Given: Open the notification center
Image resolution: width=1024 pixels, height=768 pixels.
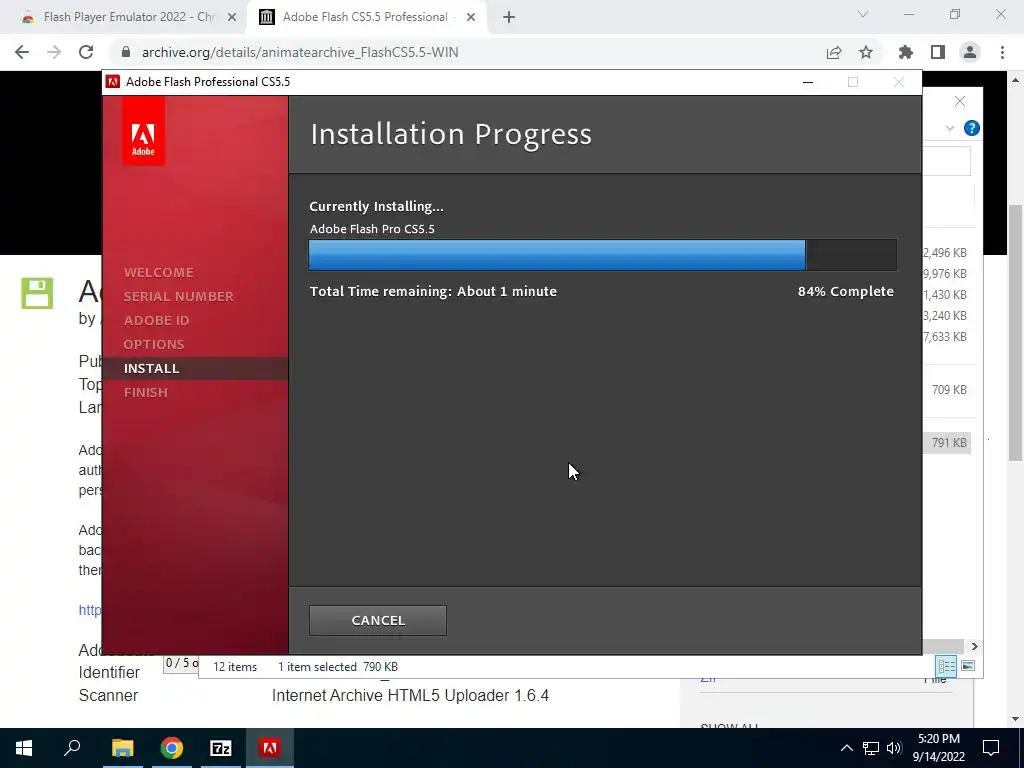Looking at the screenshot, I should click(991, 748).
